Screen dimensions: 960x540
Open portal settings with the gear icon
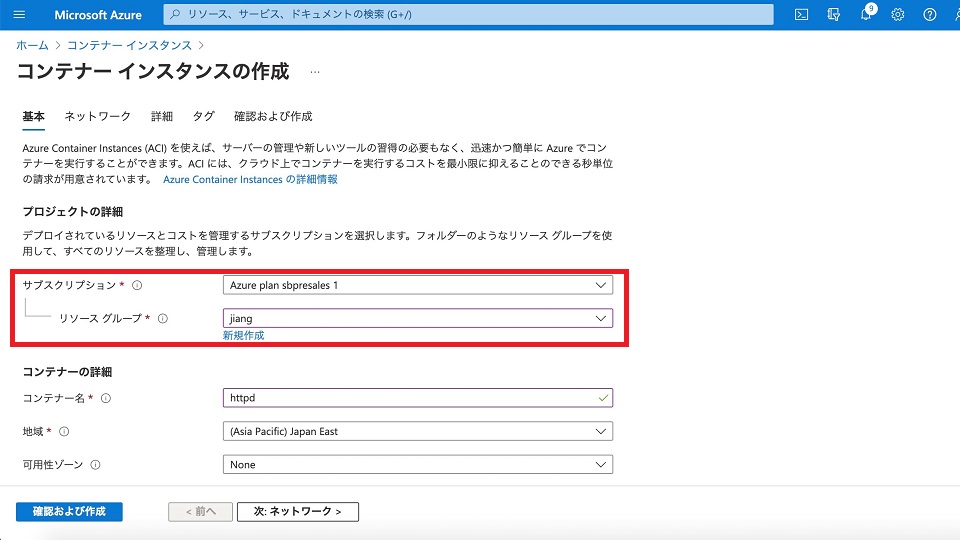[898, 15]
